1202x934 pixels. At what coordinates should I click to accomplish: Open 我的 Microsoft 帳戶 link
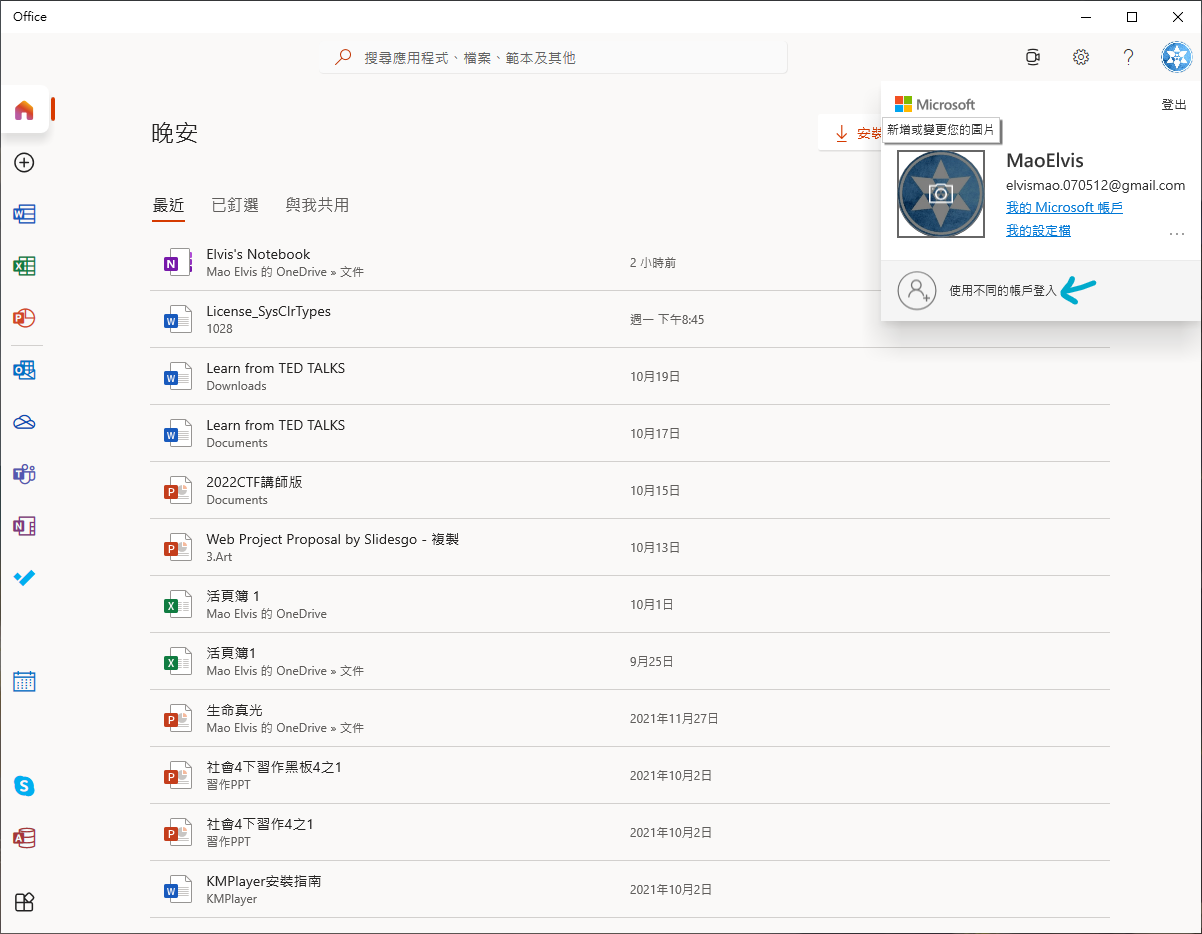(1064, 207)
